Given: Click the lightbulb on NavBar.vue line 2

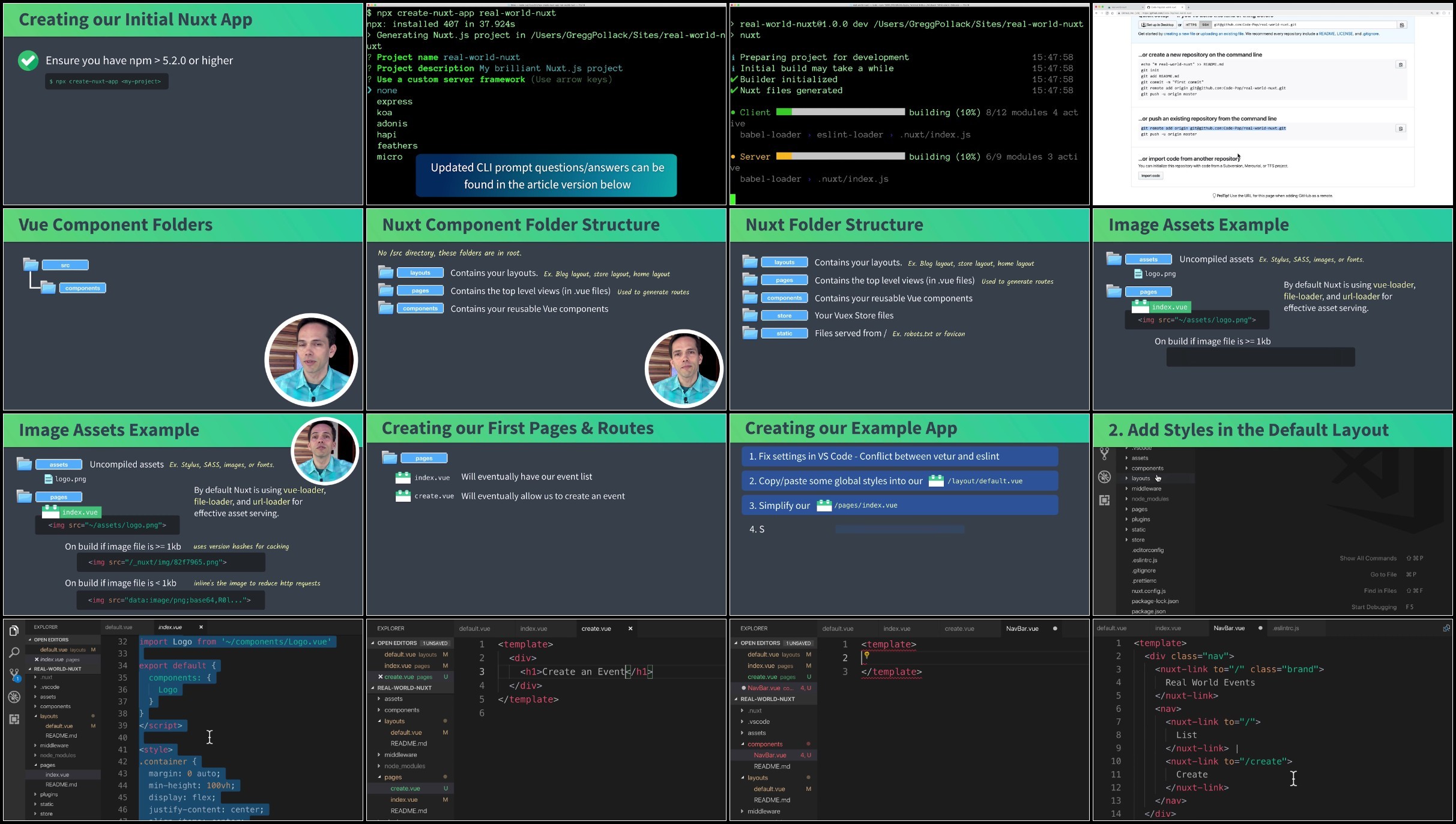Looking at the screenshot, I should pos(866,655).
